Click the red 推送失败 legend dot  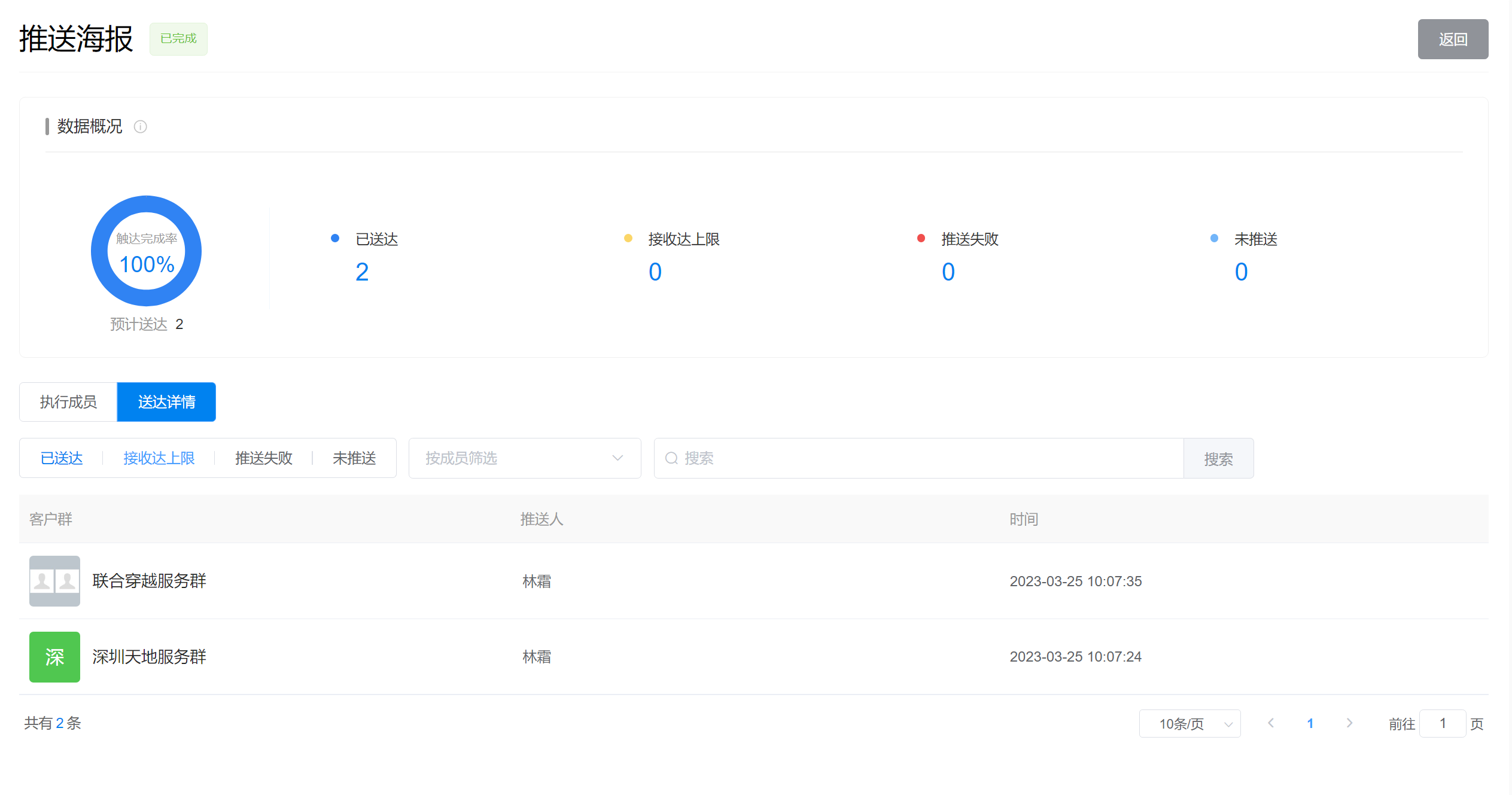click(x=921, y=238)
